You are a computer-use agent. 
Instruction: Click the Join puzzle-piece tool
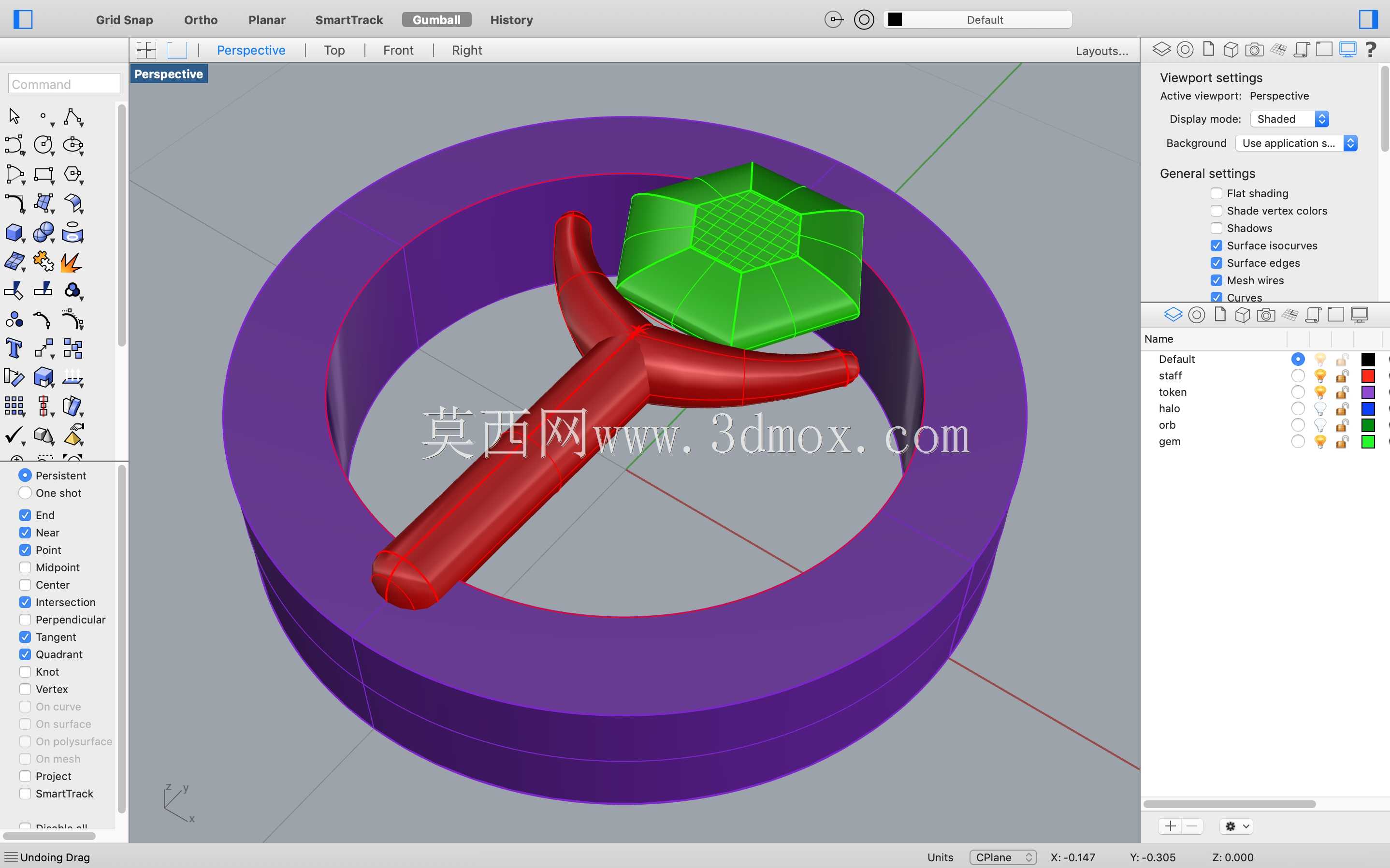tap(43, 262)
